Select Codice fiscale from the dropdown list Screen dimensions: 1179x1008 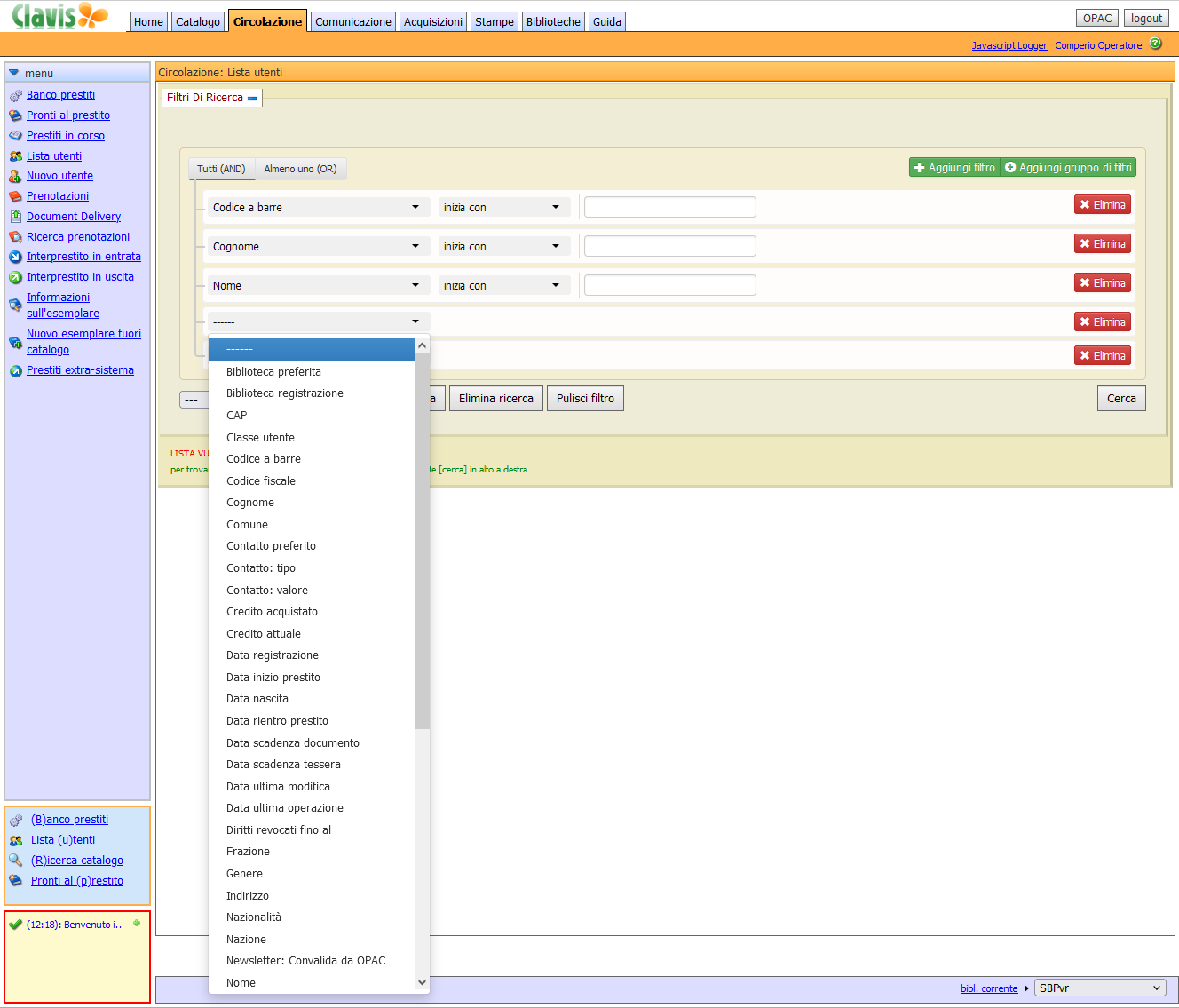[261, 481]
